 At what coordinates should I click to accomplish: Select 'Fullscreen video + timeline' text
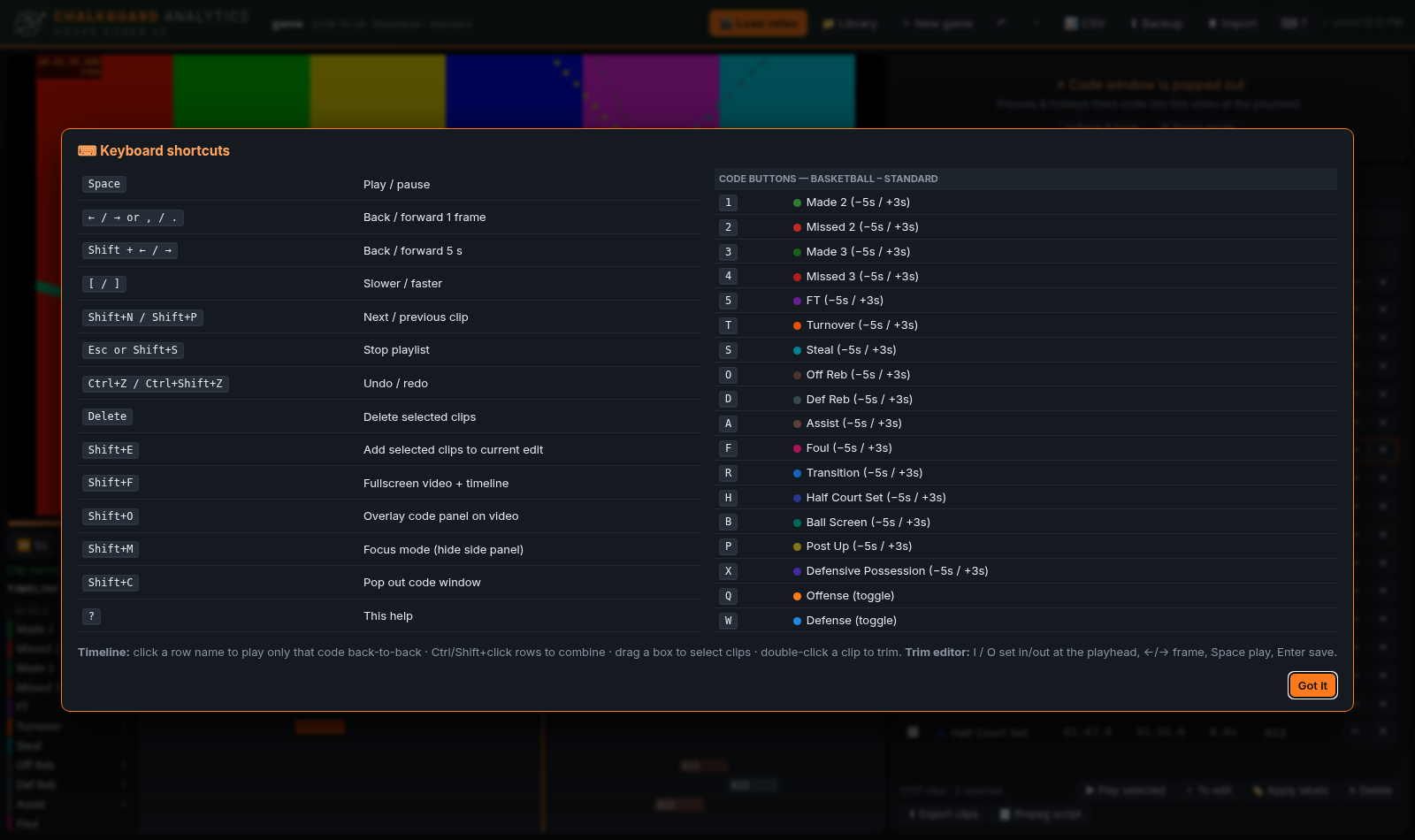[x=436, y=484]
